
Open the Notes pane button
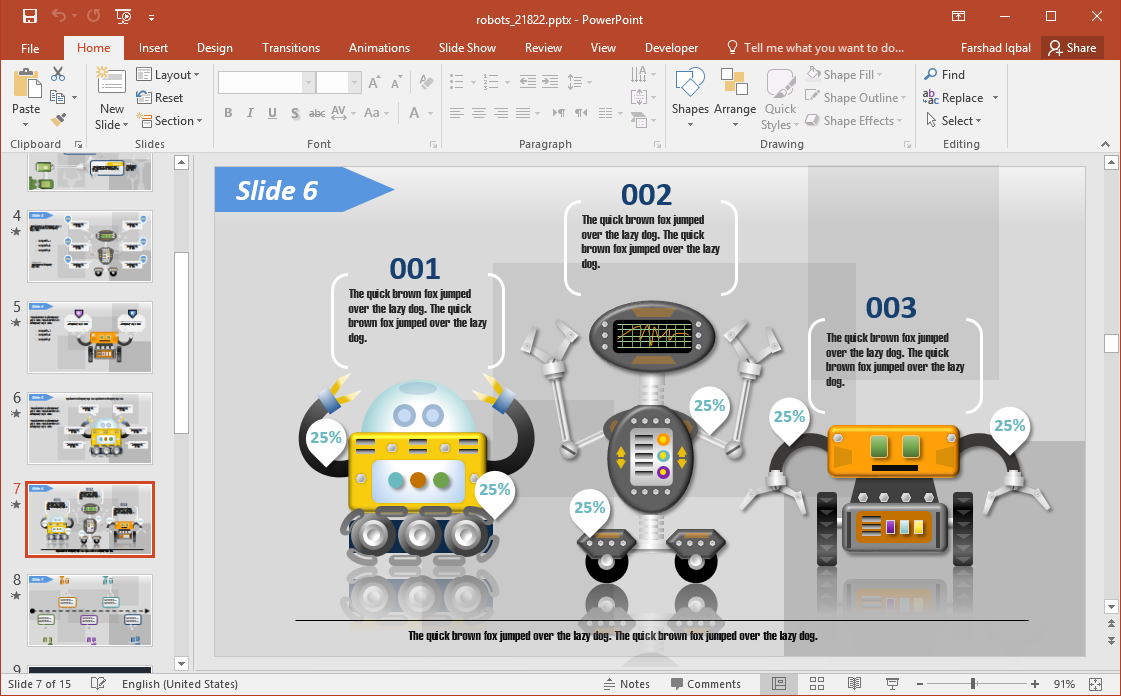point(627,684)
